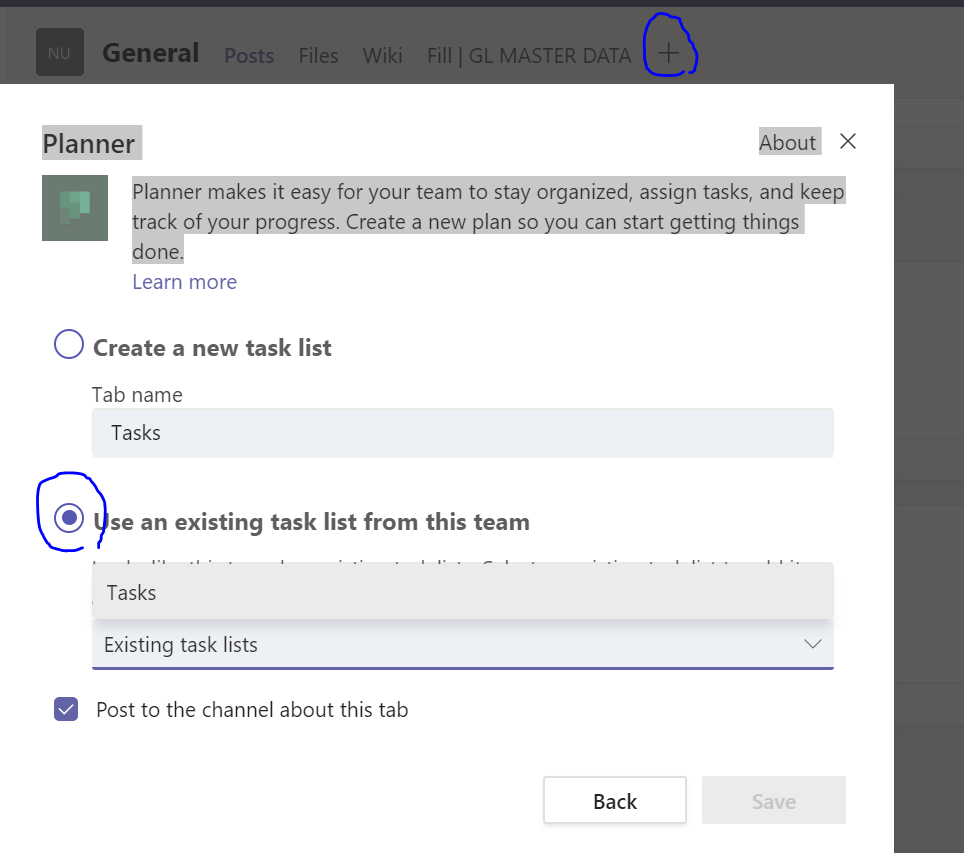Click the General channel title
This screenshot has width=964, height=853.
[151, 53]
